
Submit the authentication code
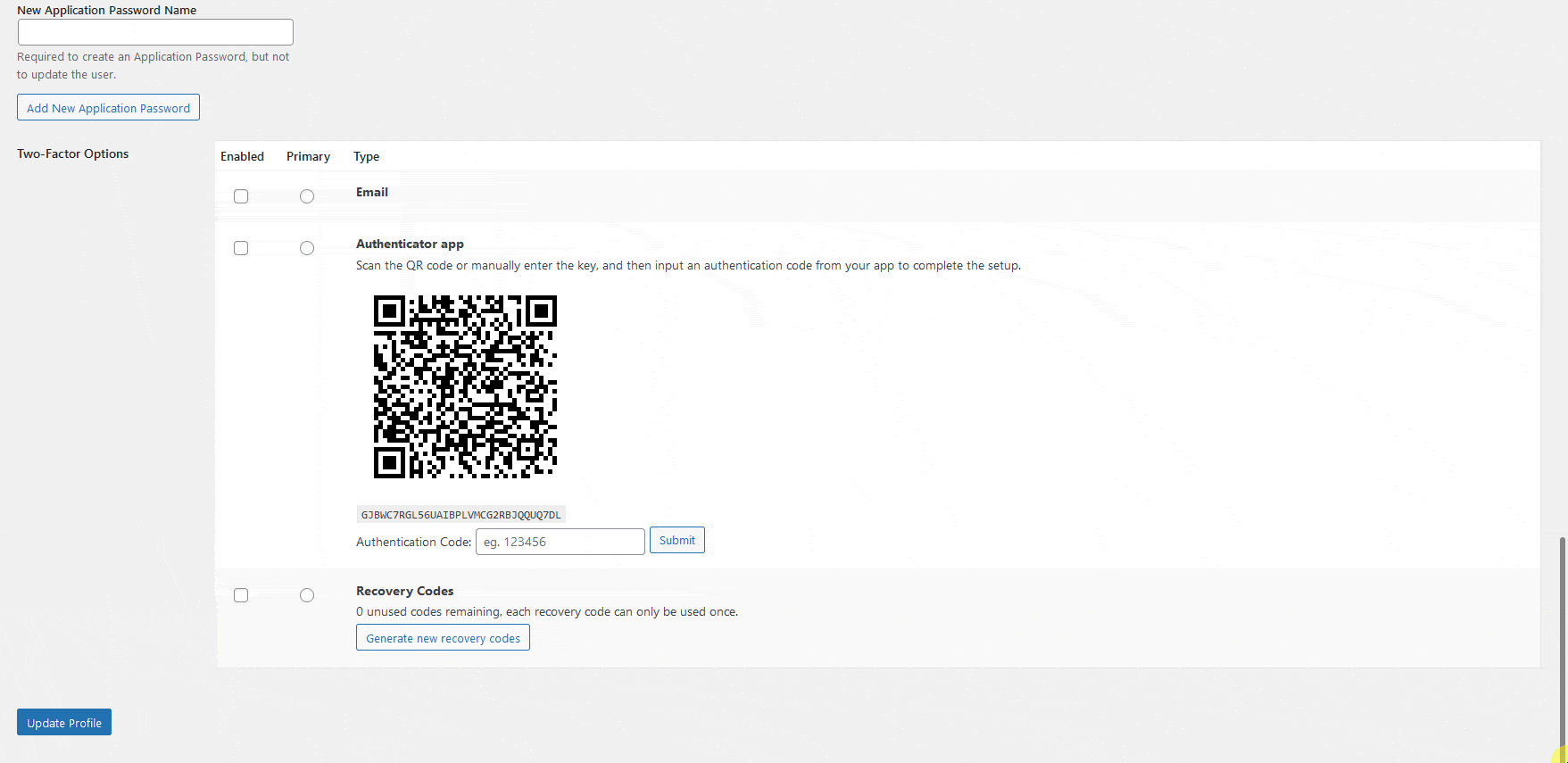(x=677, y=540)
